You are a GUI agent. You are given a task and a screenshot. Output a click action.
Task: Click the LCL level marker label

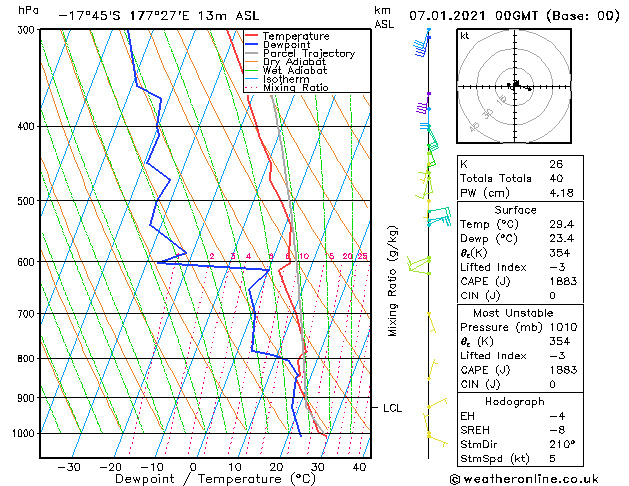[x=392, y=408]
